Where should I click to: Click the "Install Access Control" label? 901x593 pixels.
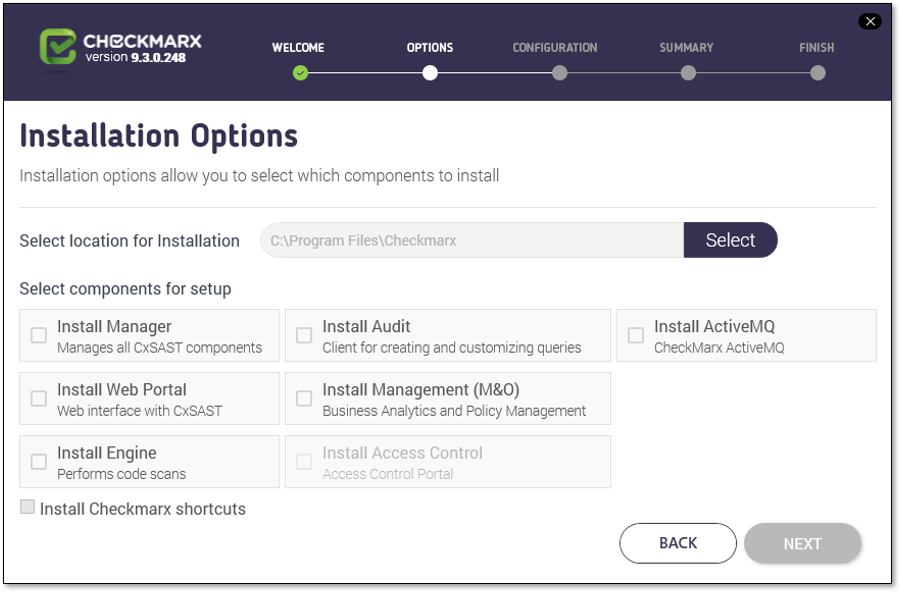[403, 453]
